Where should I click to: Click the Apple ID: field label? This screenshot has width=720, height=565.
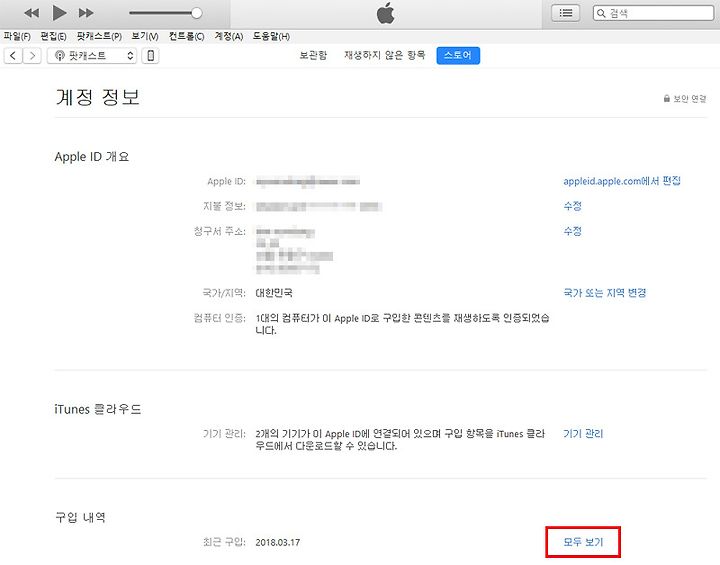pyautogui.click(x=226, y=181)
